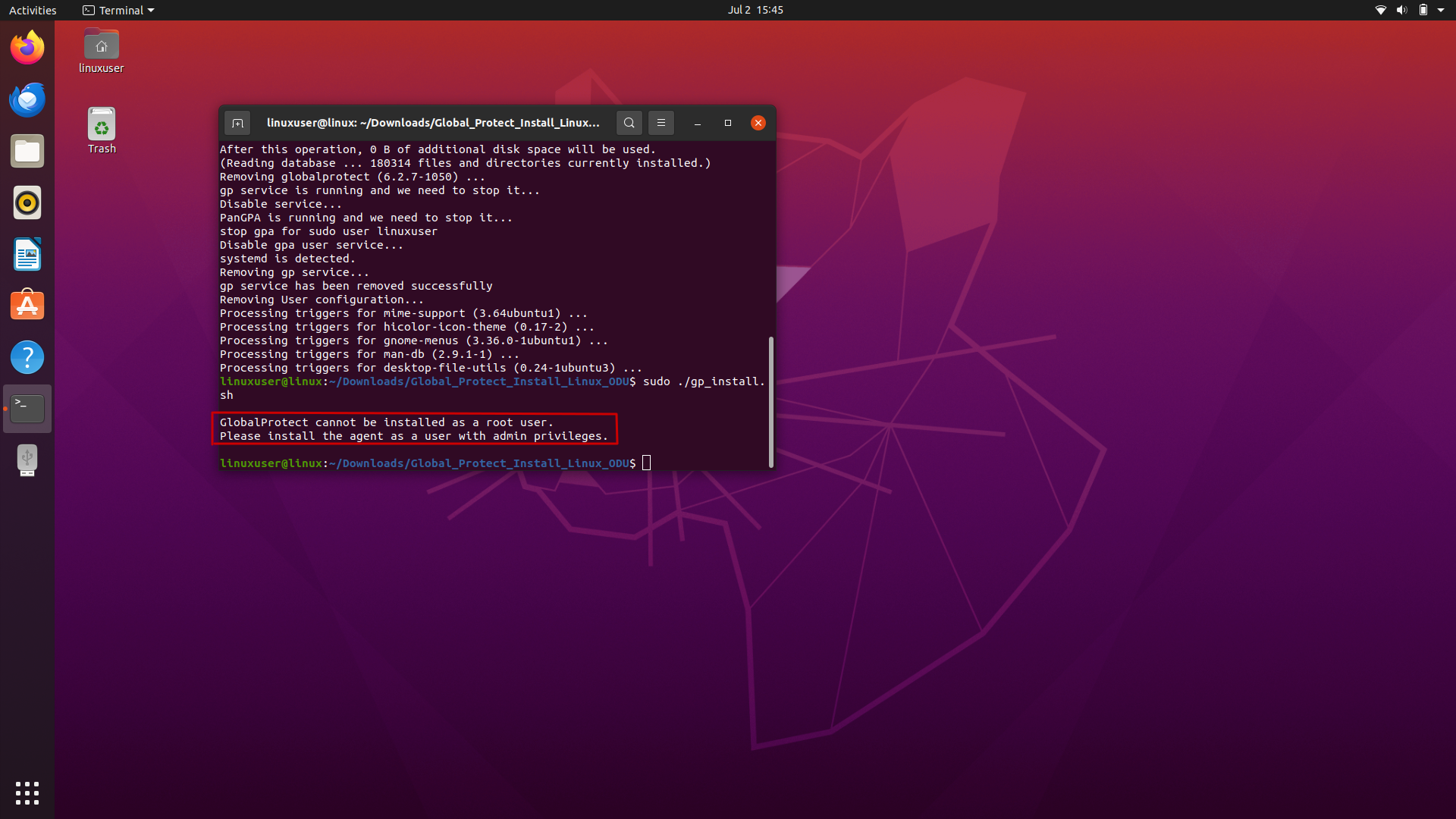Open linuxuser home folder on desktop
This screenshot has width=1456, height=819.
click(x=101, y=52)
